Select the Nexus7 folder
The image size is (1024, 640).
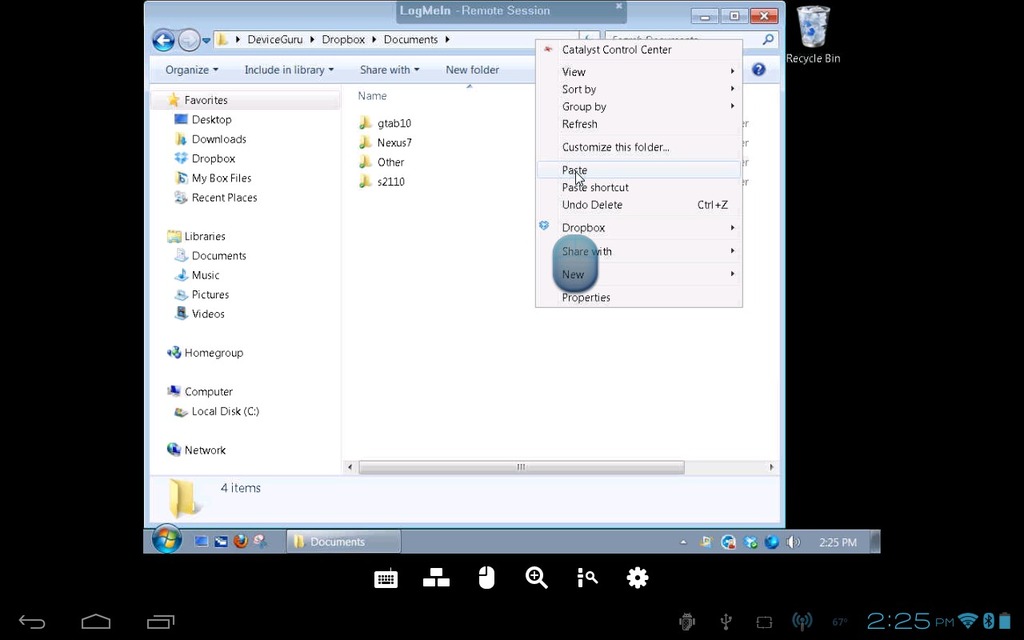[x=386, y=142]
